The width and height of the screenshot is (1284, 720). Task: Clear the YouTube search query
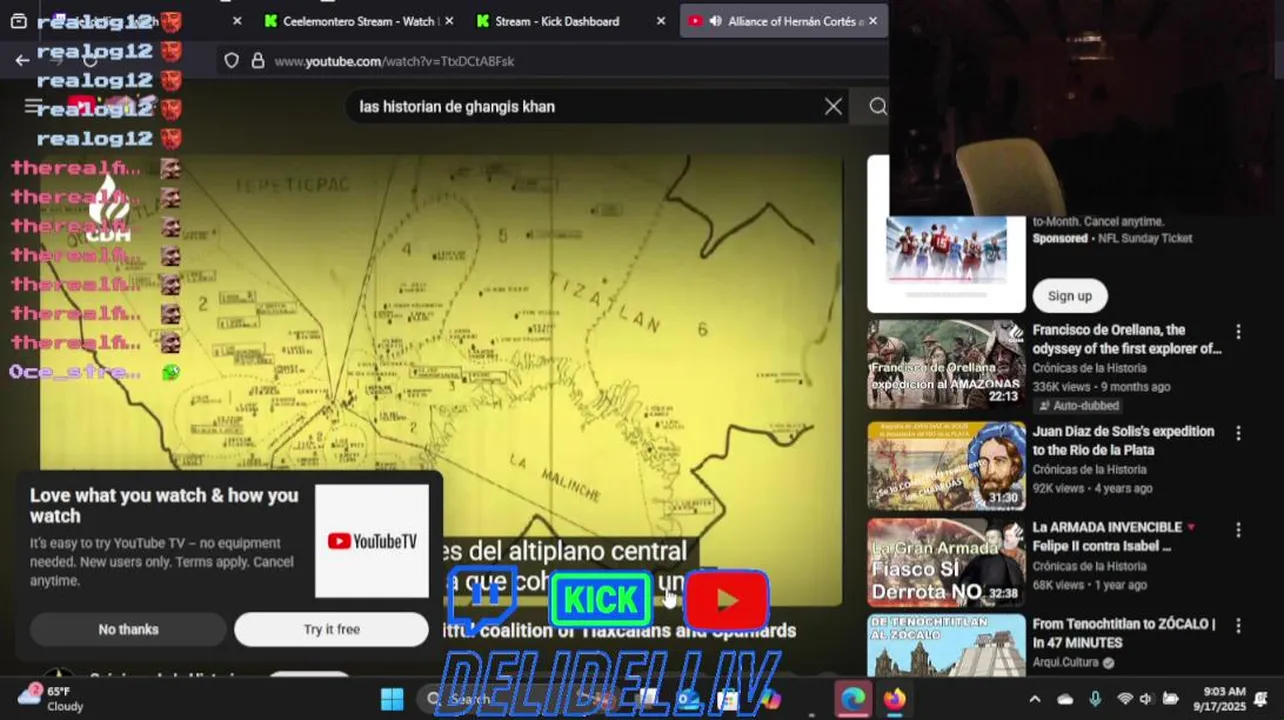(833, 107)
